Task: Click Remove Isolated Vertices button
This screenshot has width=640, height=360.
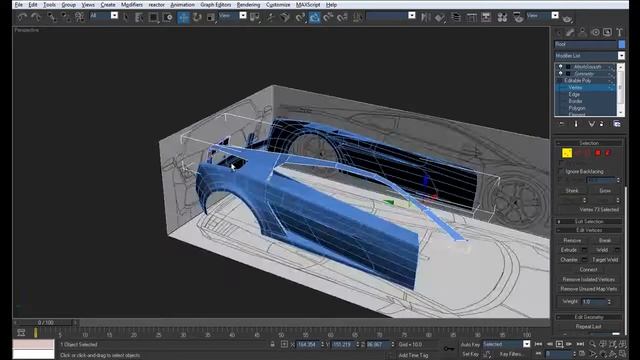Action: click(x=589, y=279)
